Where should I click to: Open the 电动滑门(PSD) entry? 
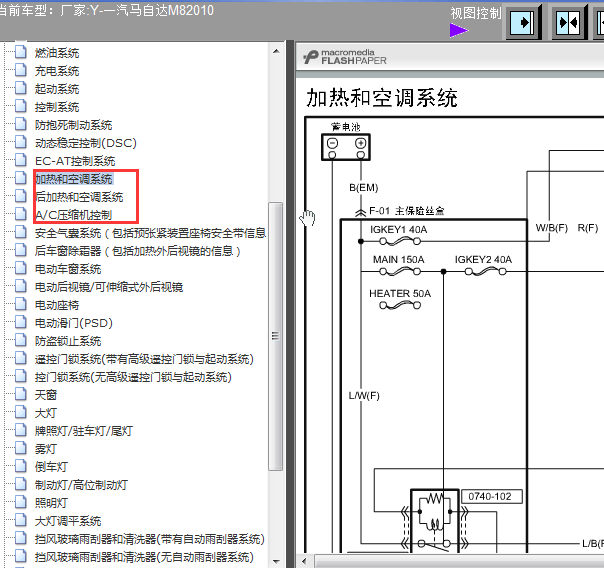(74, 323)
